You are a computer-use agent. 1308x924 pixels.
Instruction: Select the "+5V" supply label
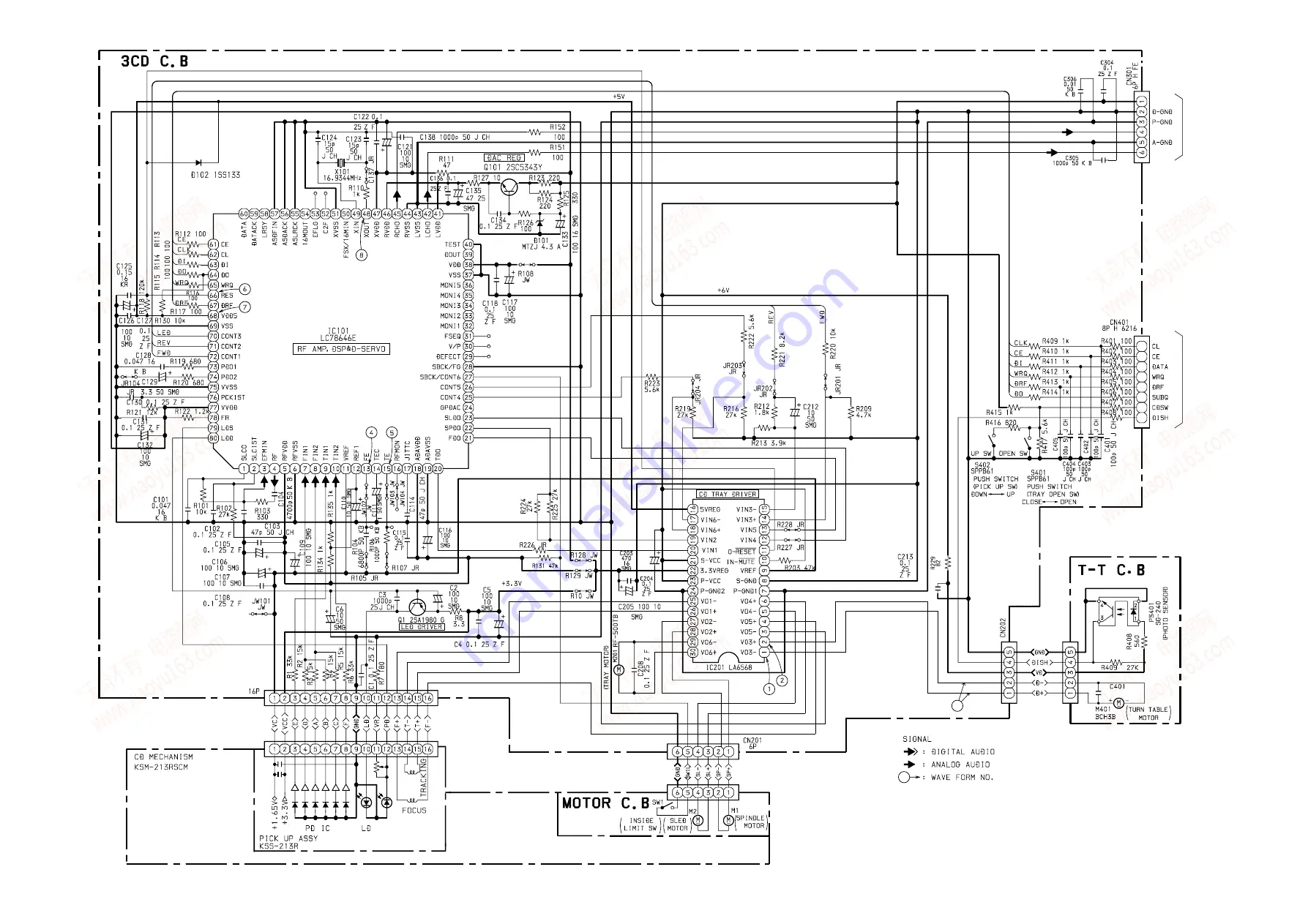coord(619,97)
